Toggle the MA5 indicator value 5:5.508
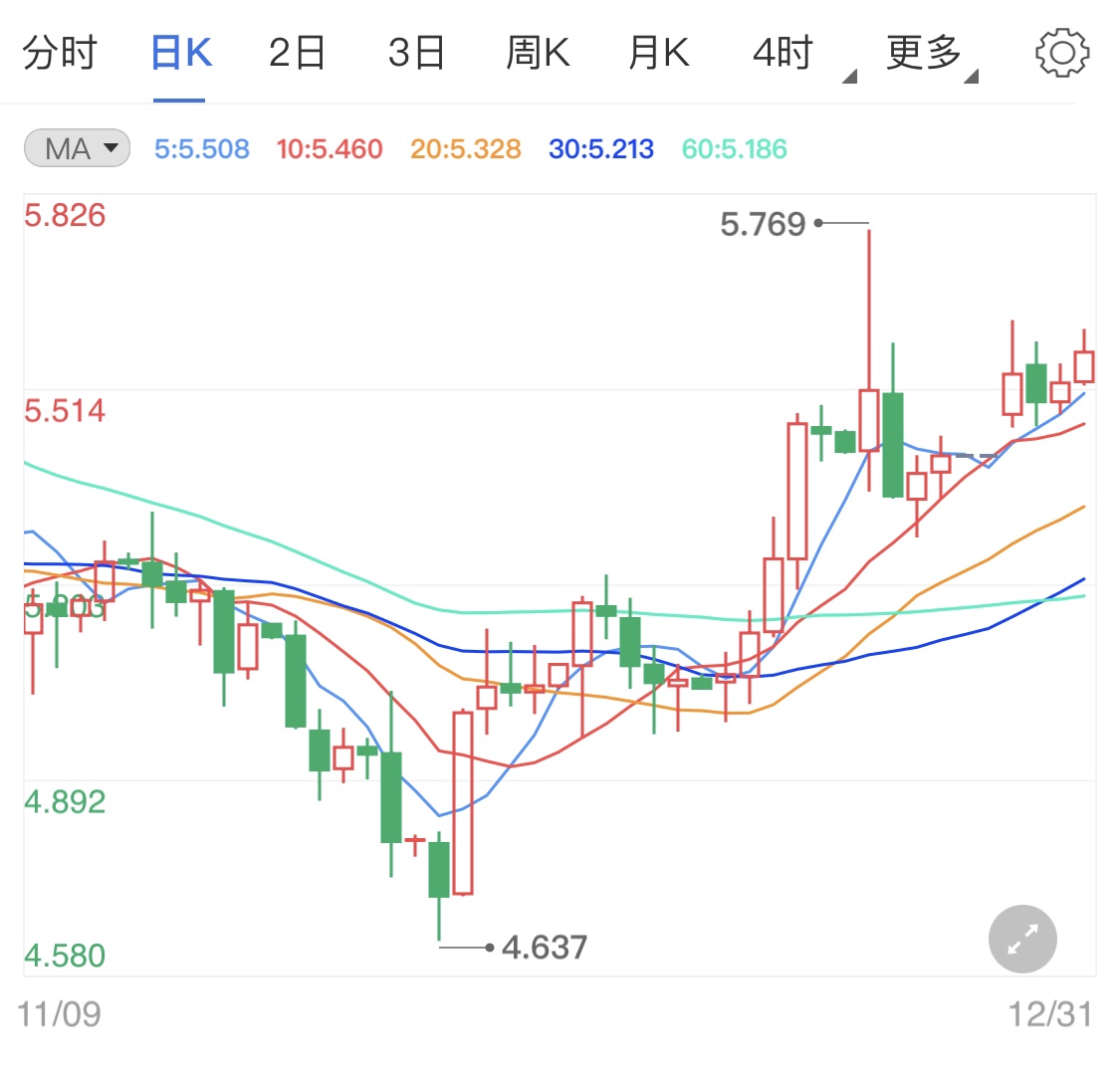The height and width of the screenshot is (1066, 1120). click(202, 147)
